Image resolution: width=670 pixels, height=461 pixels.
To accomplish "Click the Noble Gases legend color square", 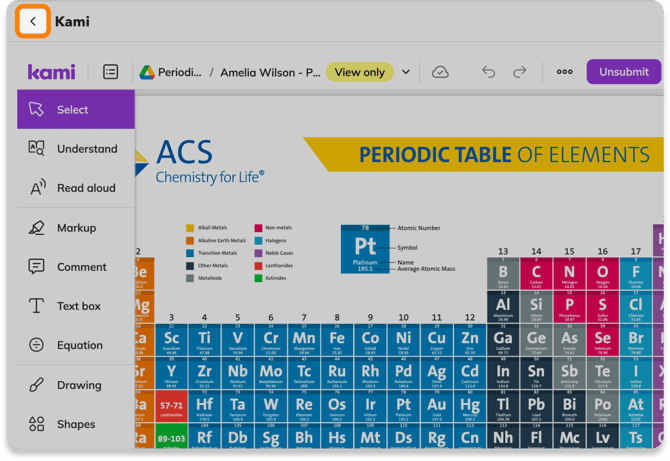I will coord(259,253).
